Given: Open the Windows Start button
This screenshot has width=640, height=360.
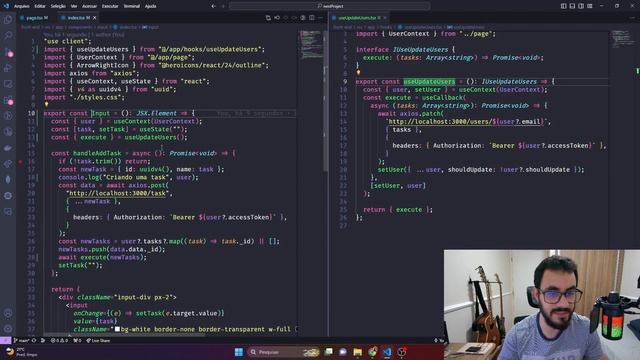Looking at the screenshot, I should point(239,351).
